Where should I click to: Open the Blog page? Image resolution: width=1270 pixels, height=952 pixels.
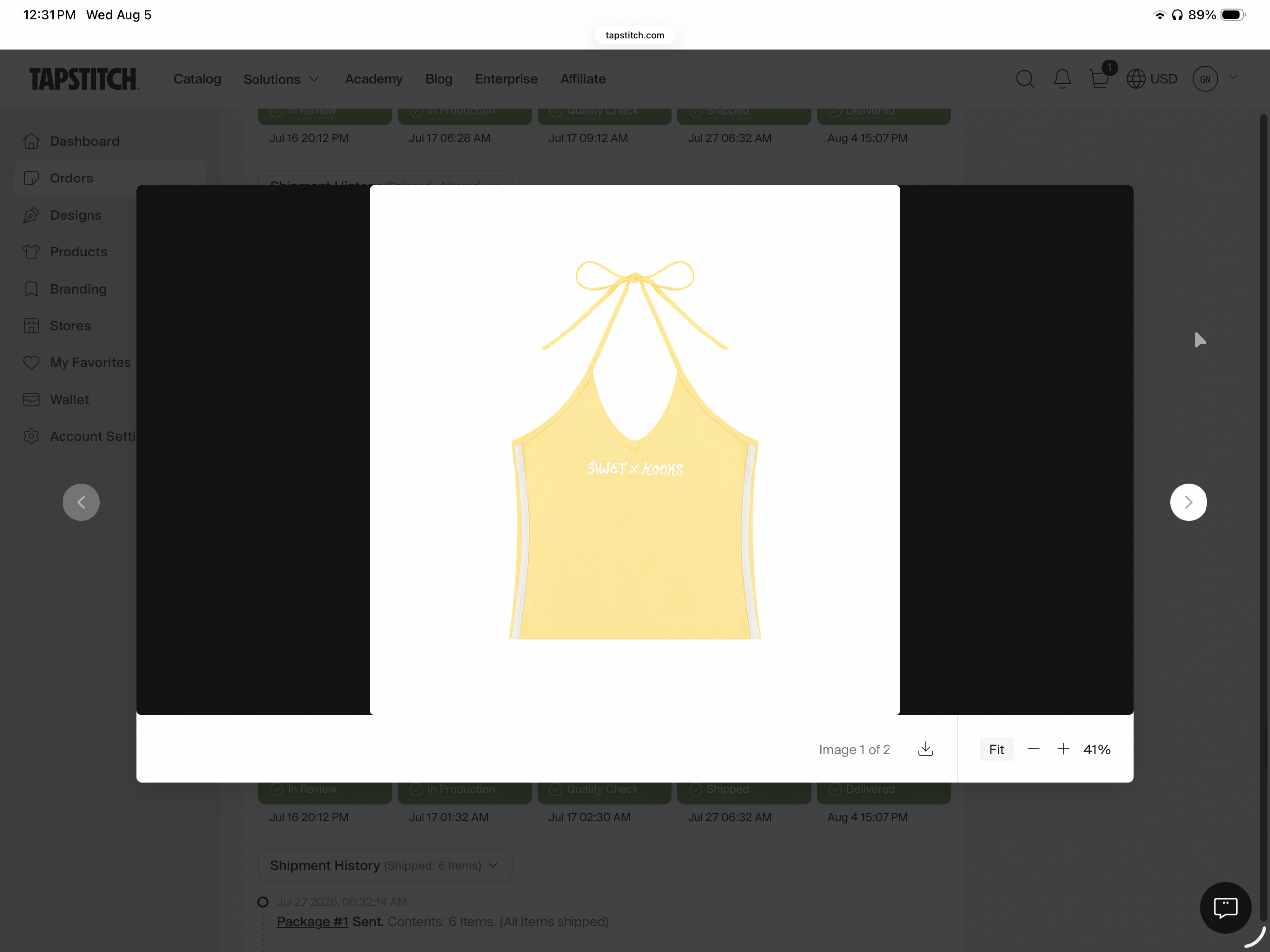point(439,79)
